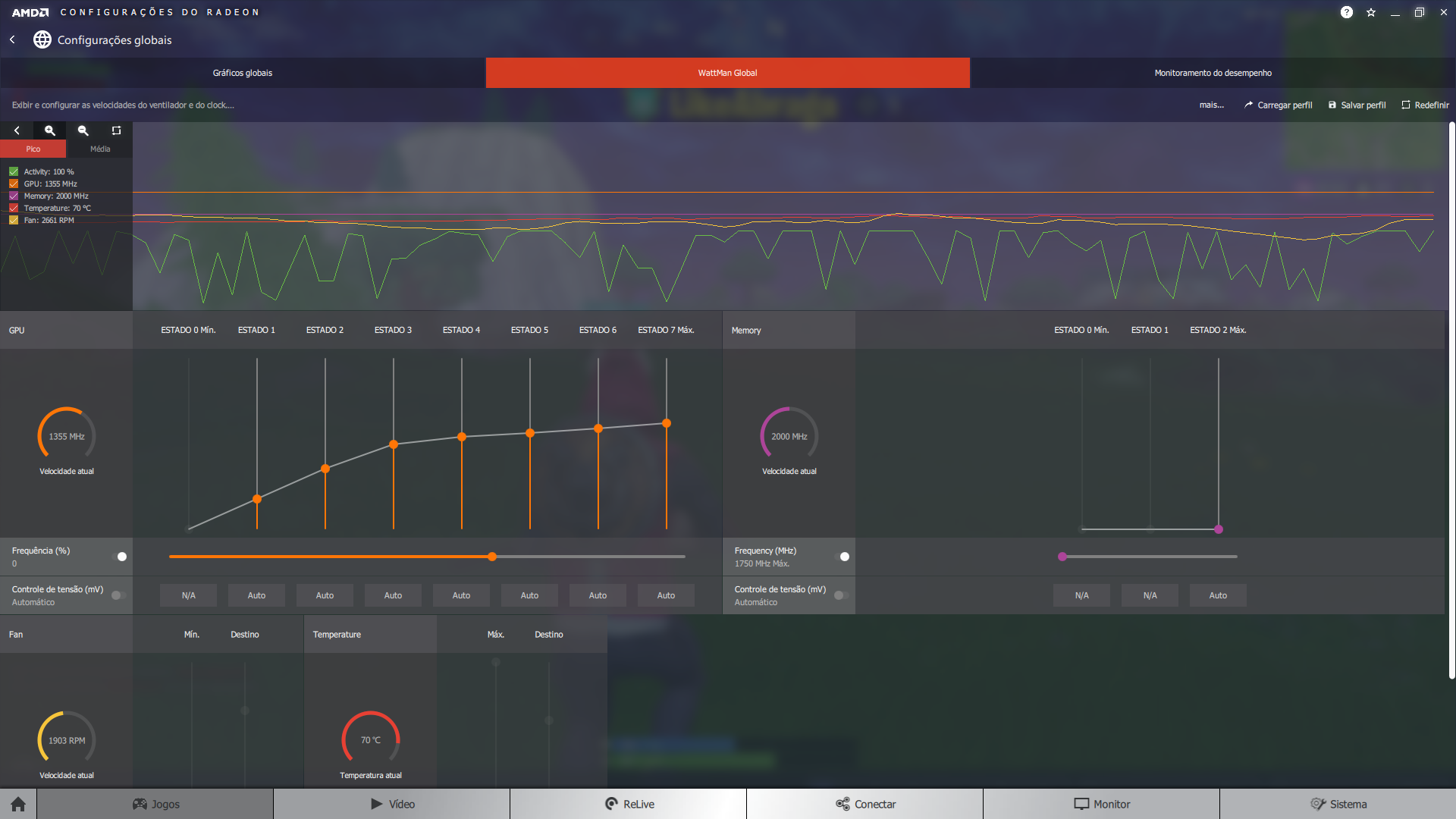Open the ReLive section

point(629,804)
